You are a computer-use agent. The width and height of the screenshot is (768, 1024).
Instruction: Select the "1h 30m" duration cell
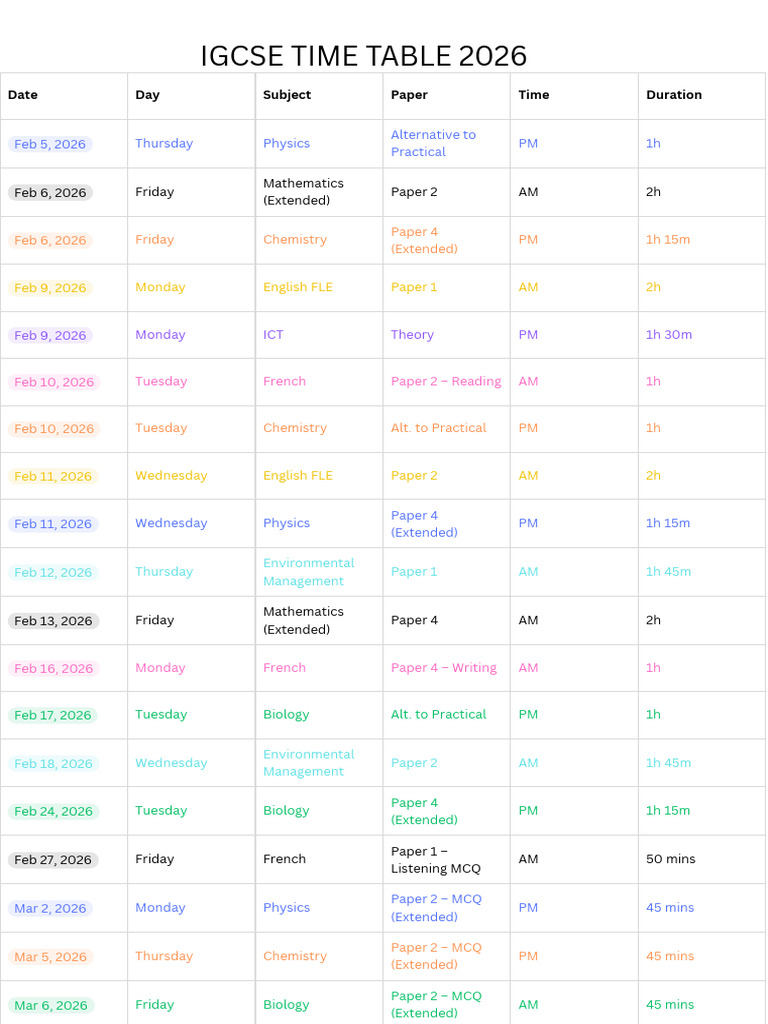pos(669,335)
